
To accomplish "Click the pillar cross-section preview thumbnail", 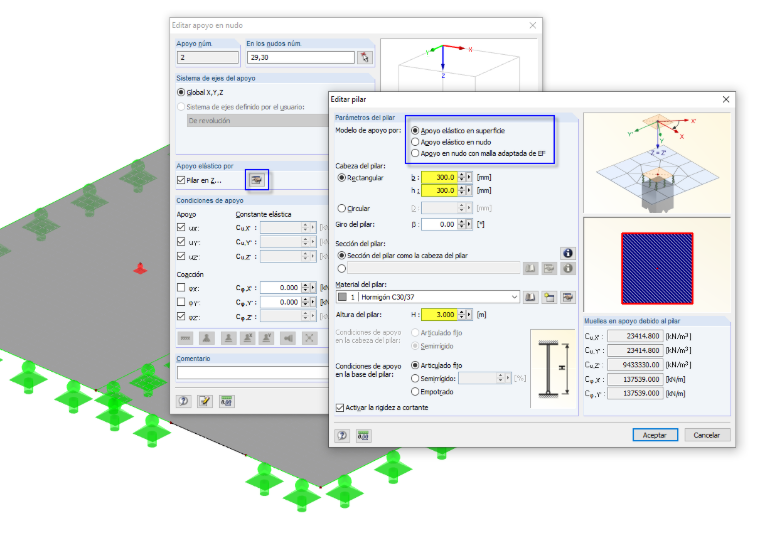I will pos(657,268).
